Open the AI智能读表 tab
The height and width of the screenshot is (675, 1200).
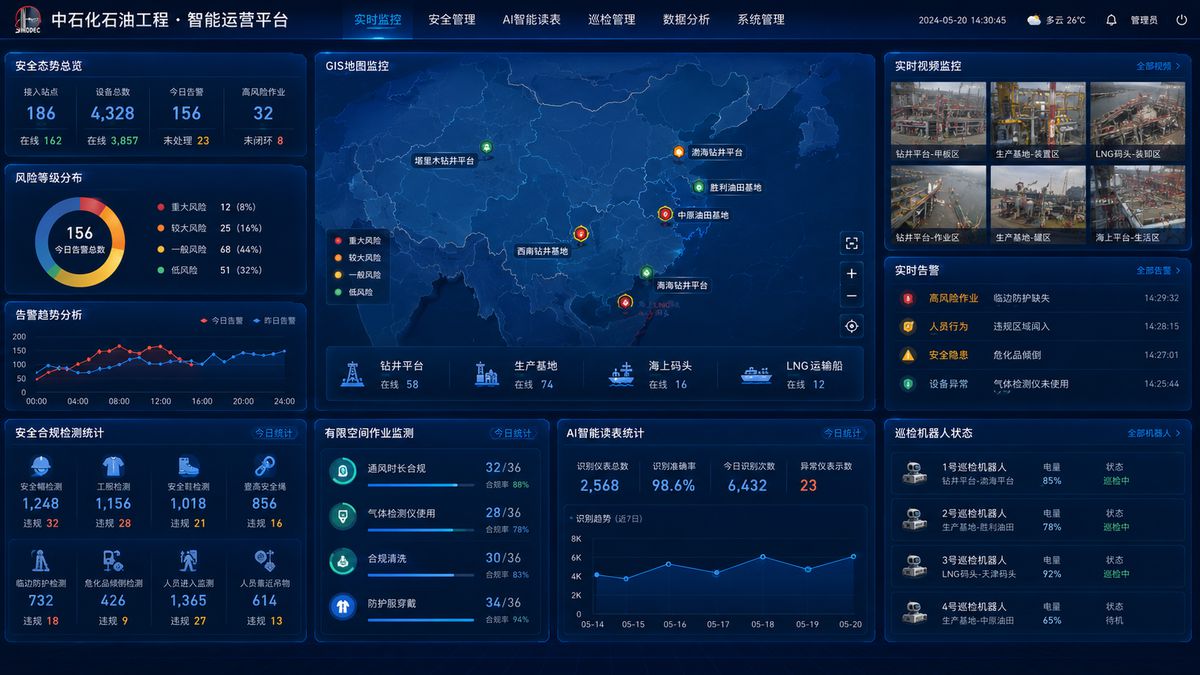(x=531, y=19)
